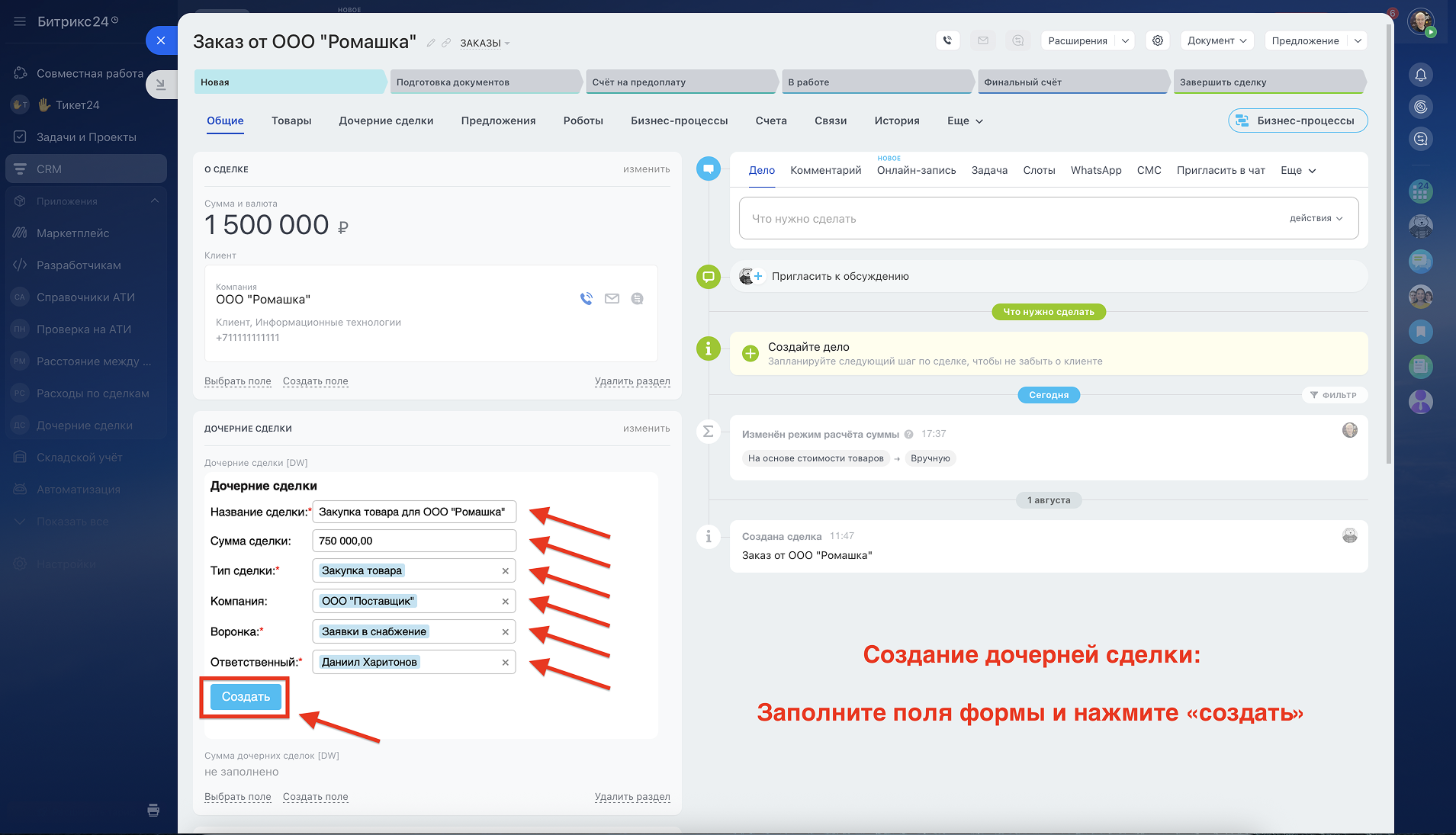Screen dimensions: 1456x835
Task: Expand the "Документ" dropdown
Action: 1217,40
